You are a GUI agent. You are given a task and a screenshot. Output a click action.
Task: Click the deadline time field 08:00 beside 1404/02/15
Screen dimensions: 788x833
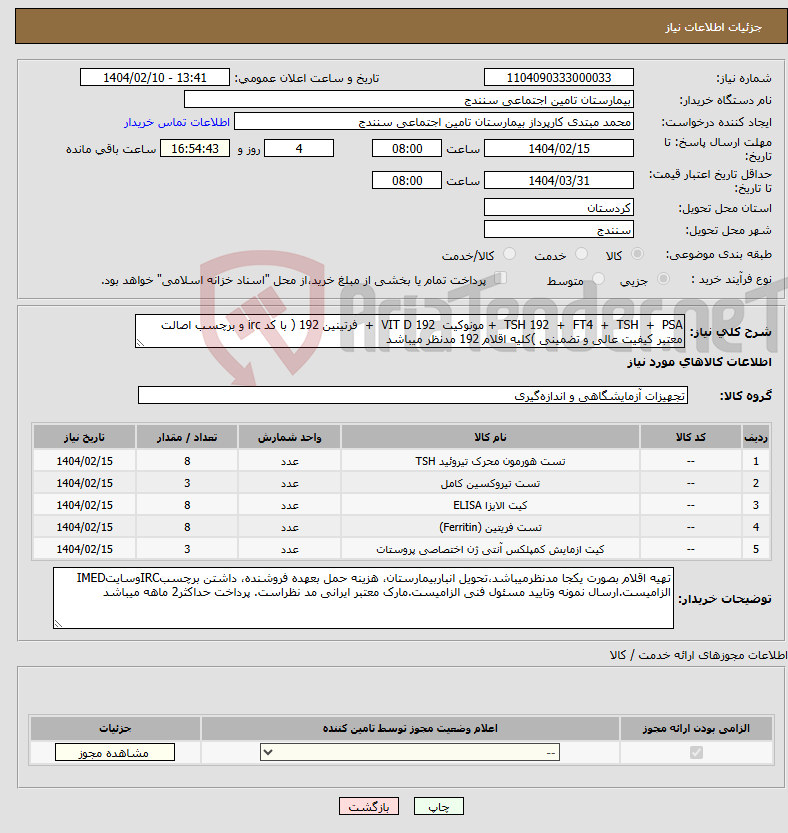[407, 148]
